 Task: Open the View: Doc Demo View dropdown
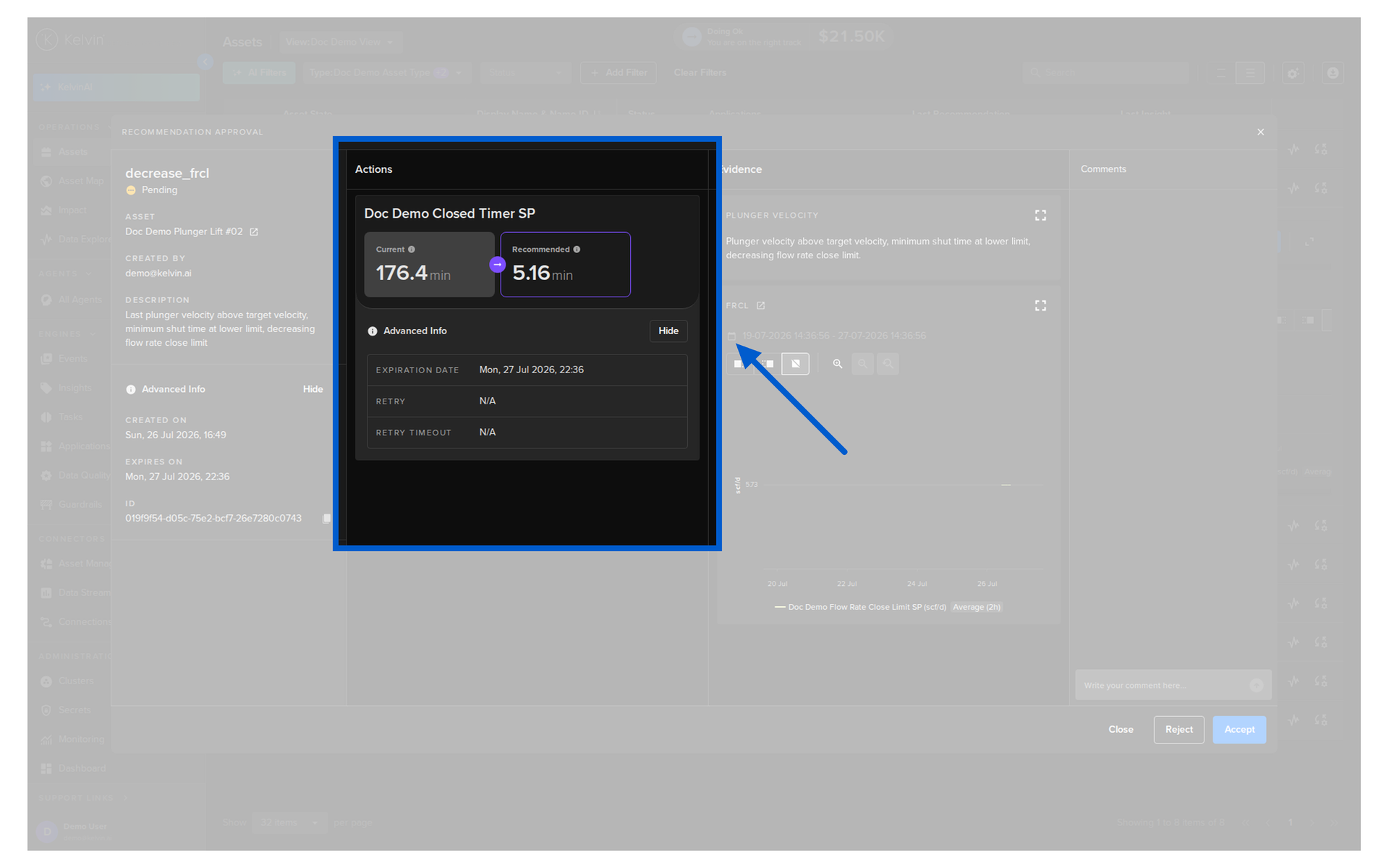click(x=340, y=42)
